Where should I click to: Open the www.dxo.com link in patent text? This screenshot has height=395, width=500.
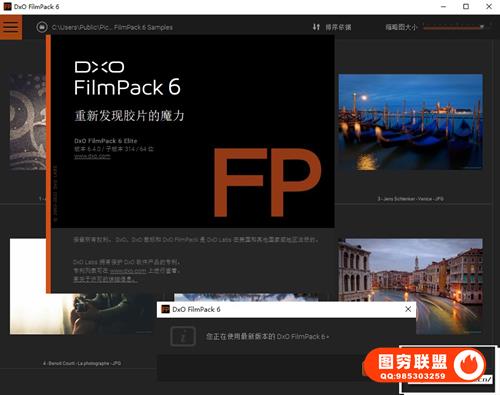(128, 271)
